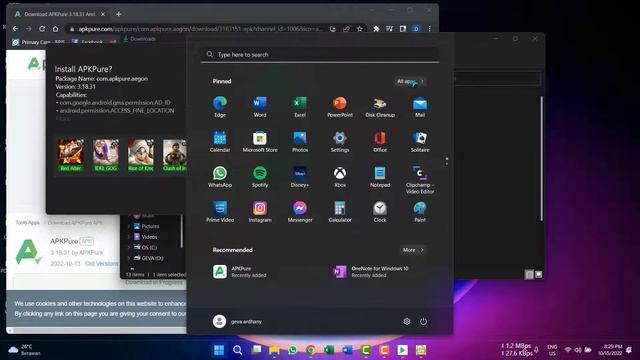The width and height of the screenshot is (640, 360).
Task: Open Mail from pinned apps
Action: click(420, 107)
